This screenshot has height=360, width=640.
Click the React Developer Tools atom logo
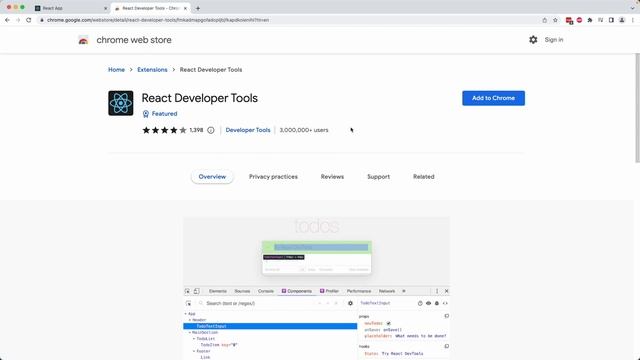[x=121, y=103]
